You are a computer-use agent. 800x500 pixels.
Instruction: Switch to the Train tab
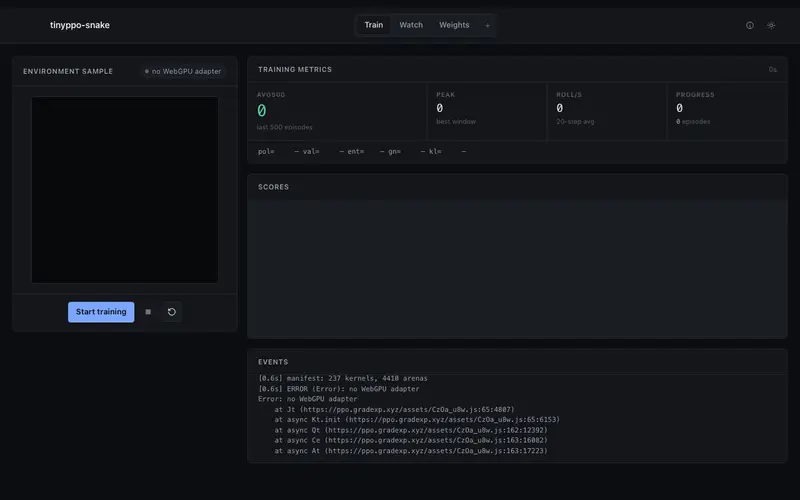373,25
